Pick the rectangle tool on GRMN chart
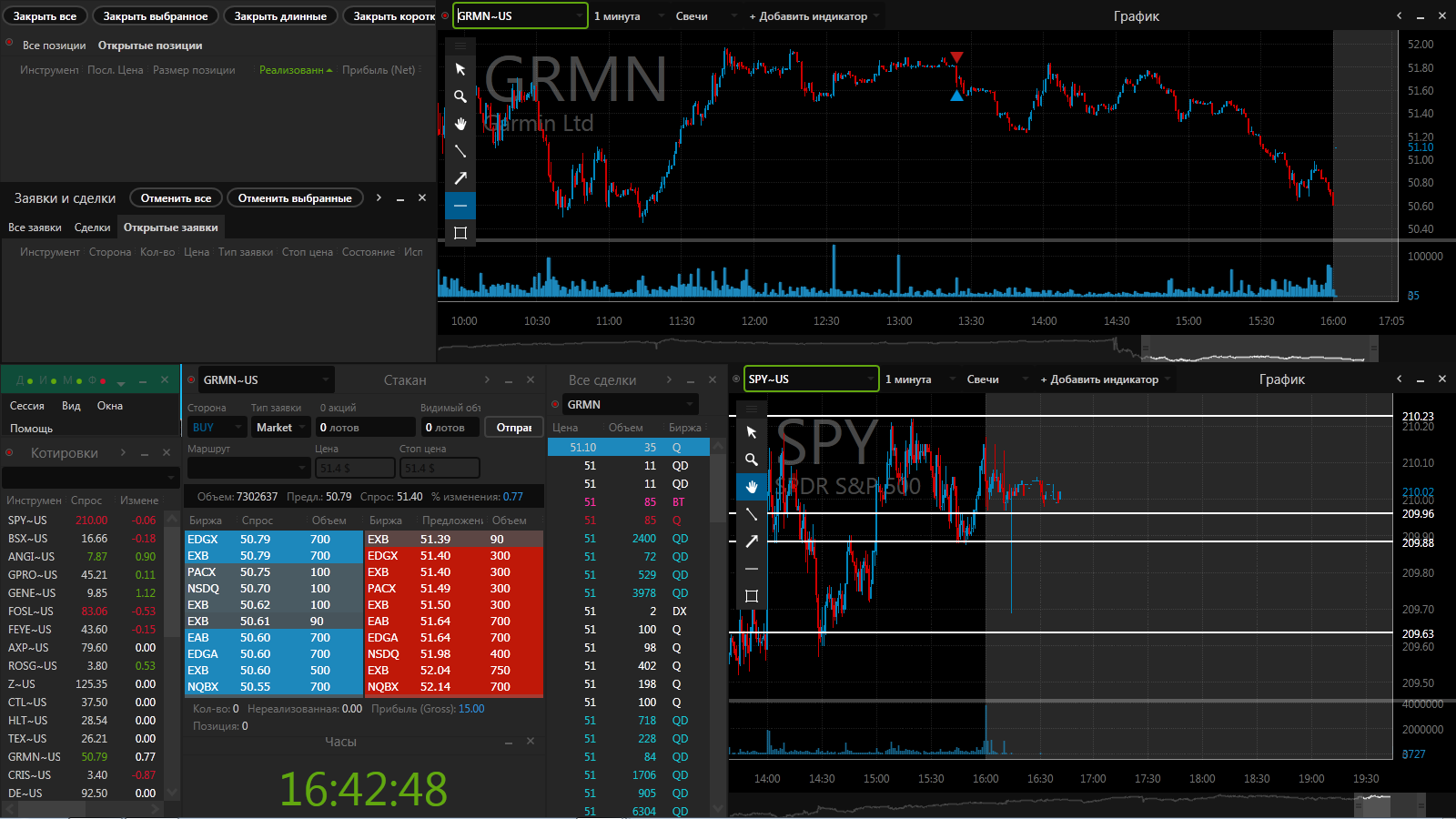Viewport: 1456px width, 819px height. [x=460, y=233]
